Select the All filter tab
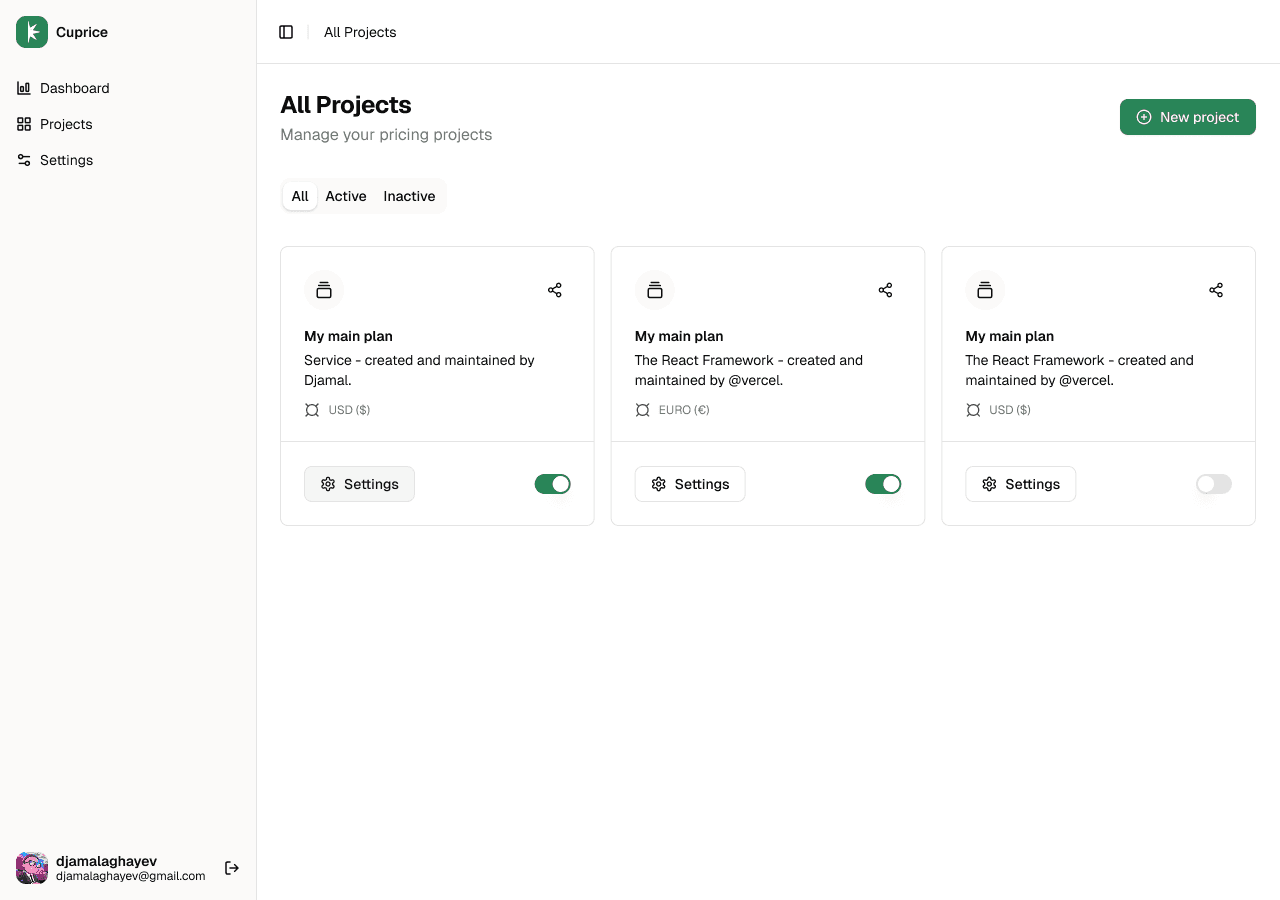The height and width of the screenshot is (900, 1280). tap(300, 196)
